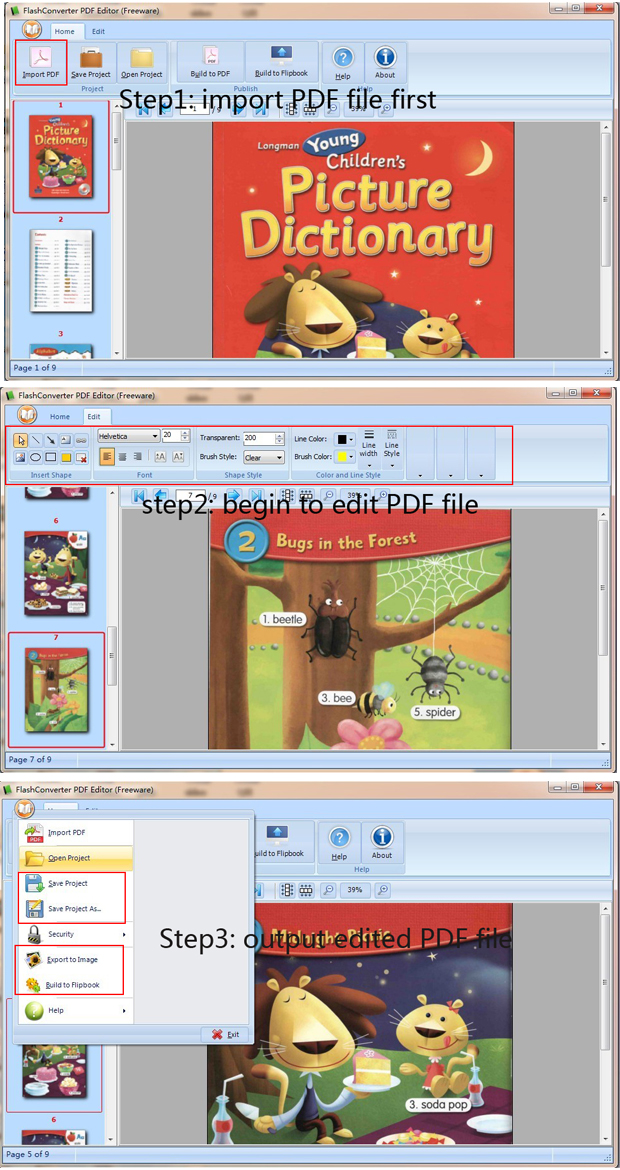Pick the yellow Highlight tool in Insert Shape
Screen dimensions: 620x1170
[x=66, y=457]
